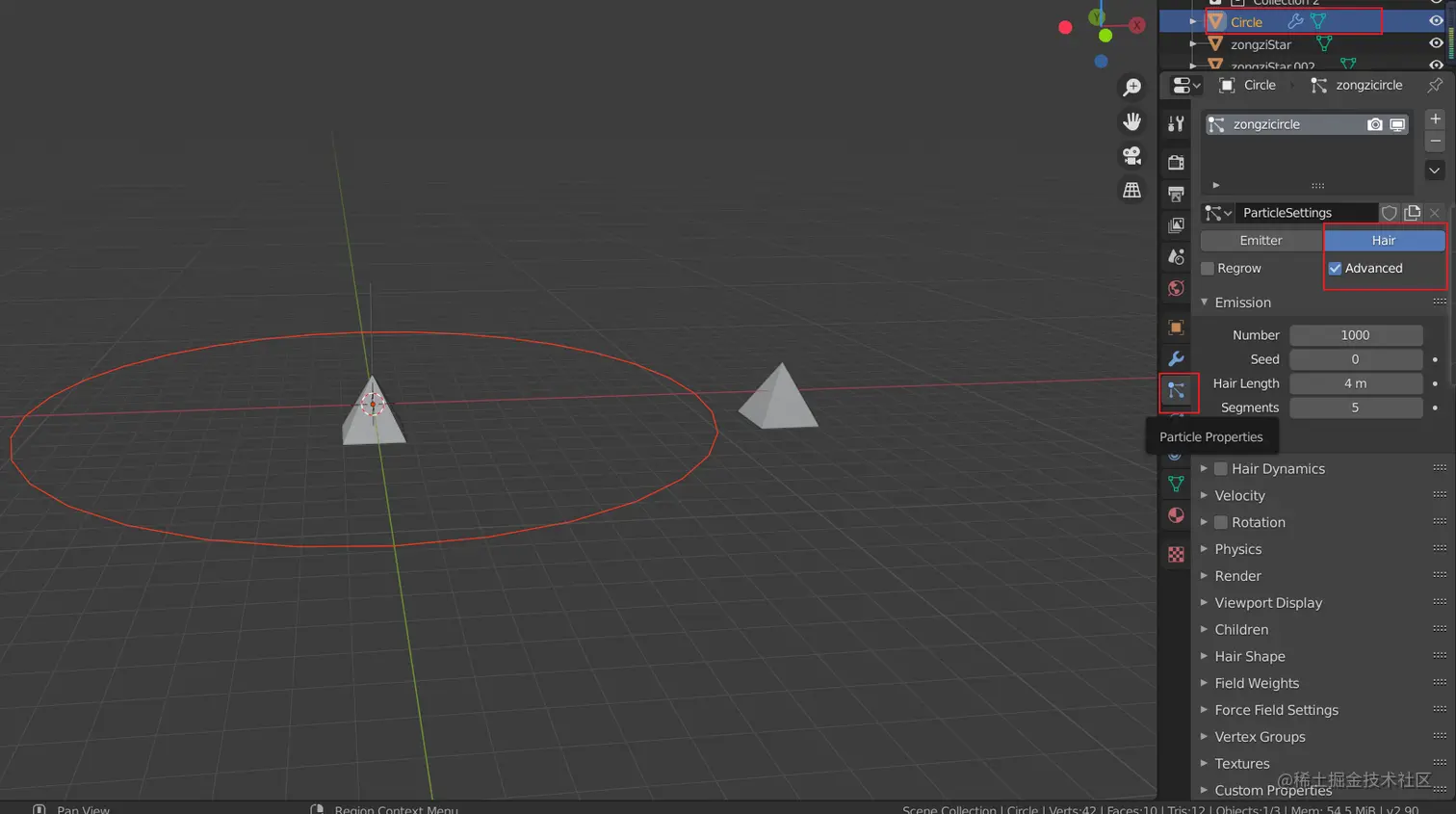Remove particle system slot with minus button

tap(1435, 141)
